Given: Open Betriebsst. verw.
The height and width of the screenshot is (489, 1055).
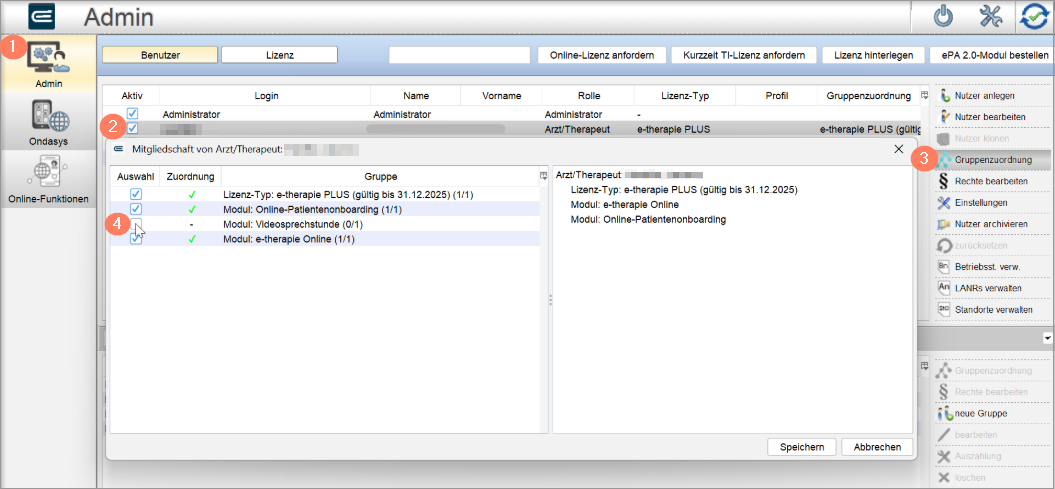Looking at the screenshot, I should coord(987,267).
